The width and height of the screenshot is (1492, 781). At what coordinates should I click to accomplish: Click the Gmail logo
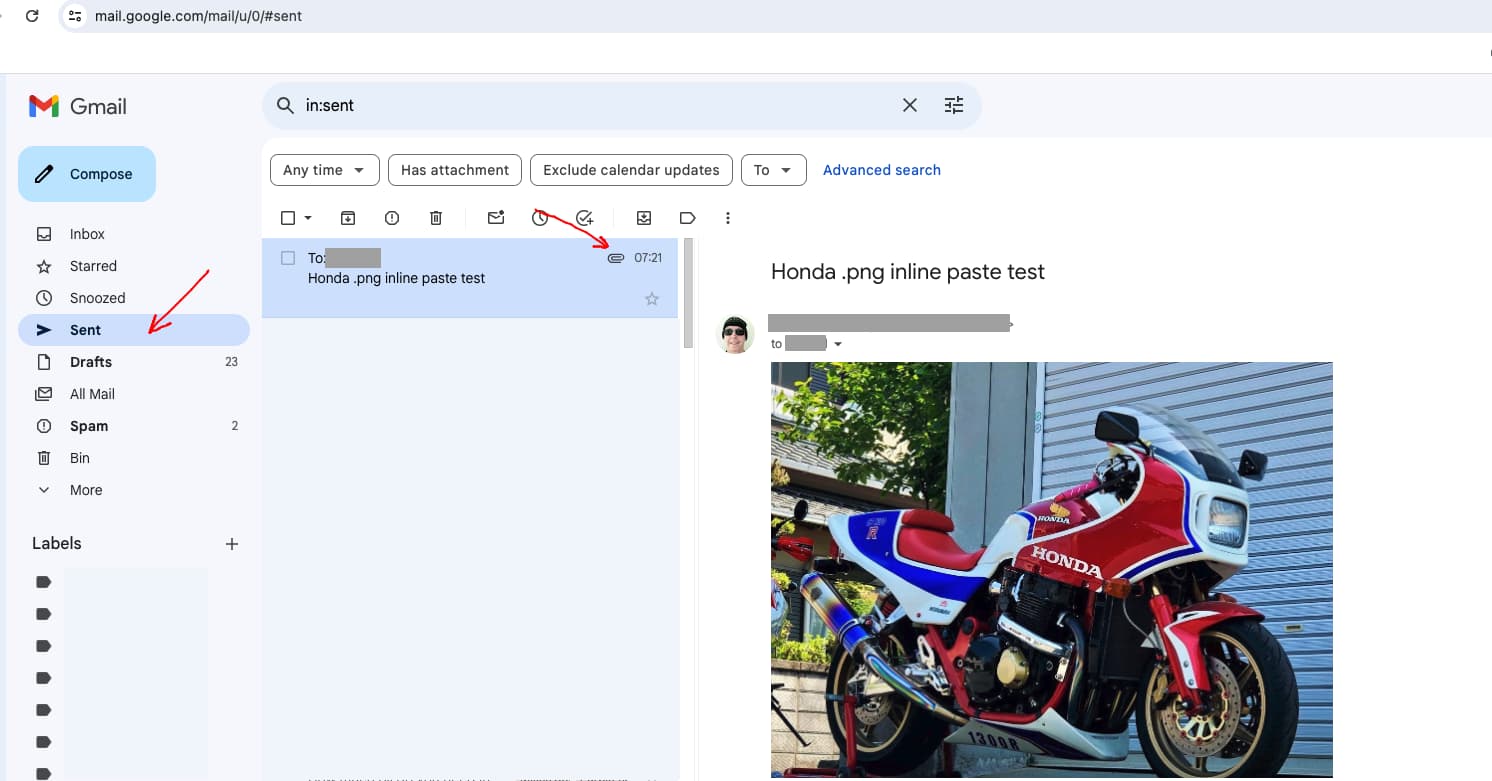(78, 106)
